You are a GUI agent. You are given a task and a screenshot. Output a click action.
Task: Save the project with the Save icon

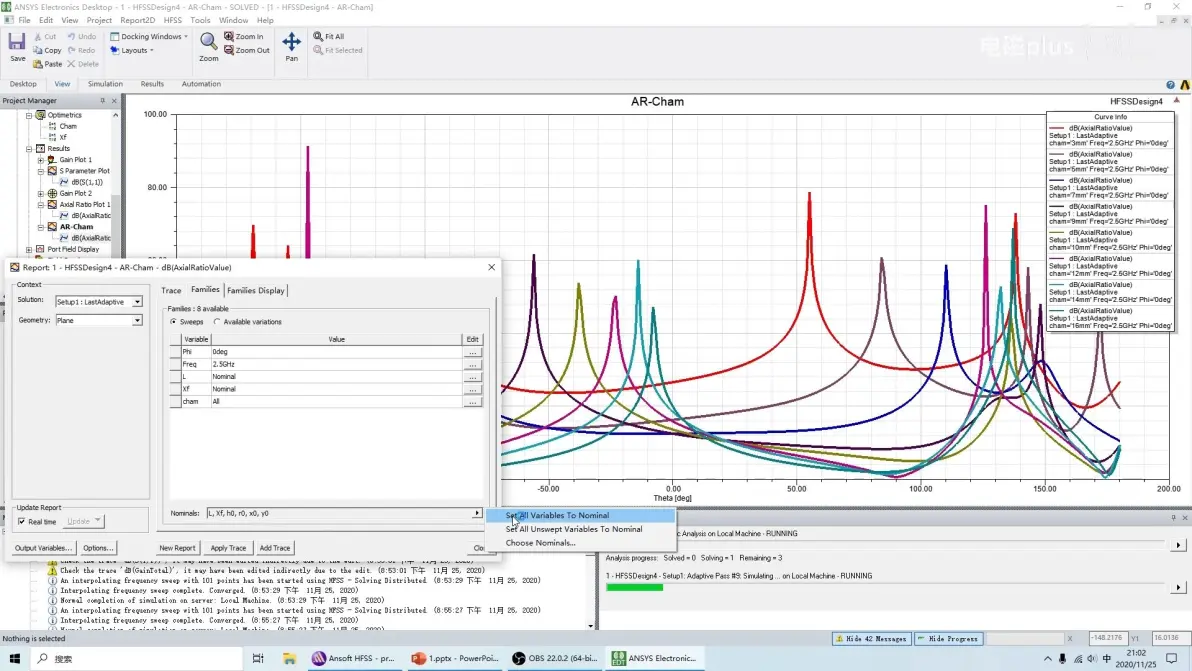(x=17, y=47)
